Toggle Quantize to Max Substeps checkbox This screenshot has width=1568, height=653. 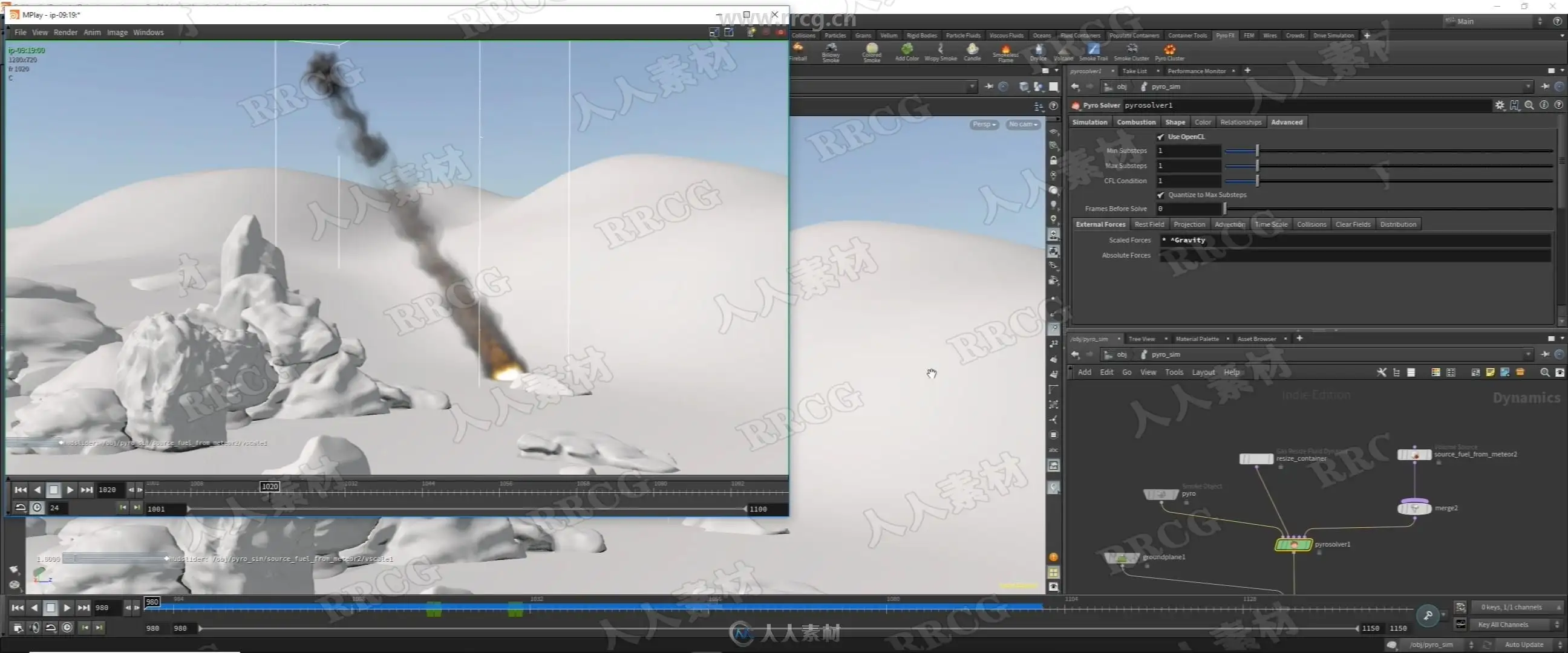point(1160,195)
